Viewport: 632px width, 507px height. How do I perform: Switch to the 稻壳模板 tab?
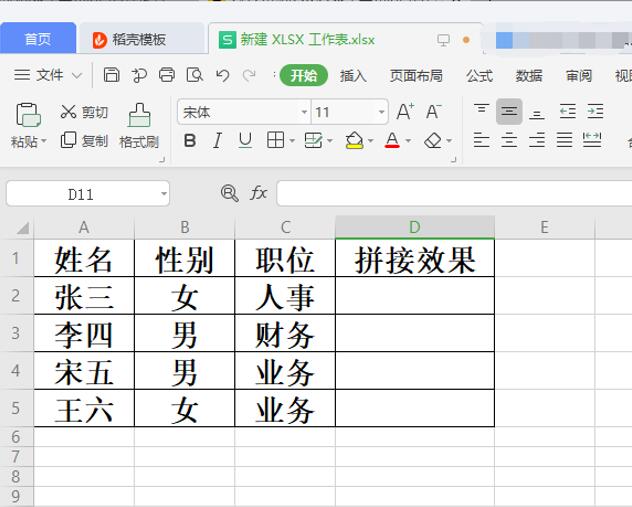(141, 39)
